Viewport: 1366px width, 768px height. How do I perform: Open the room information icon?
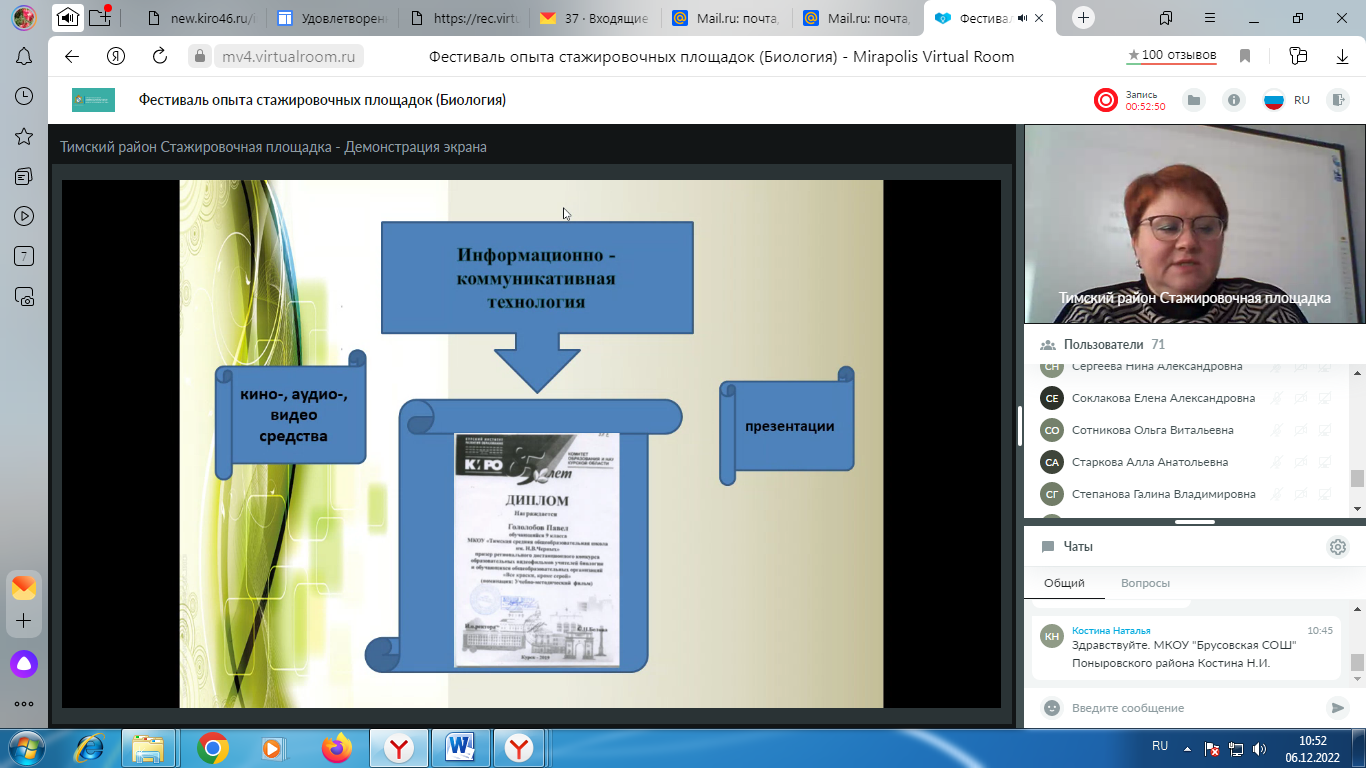1234,100
